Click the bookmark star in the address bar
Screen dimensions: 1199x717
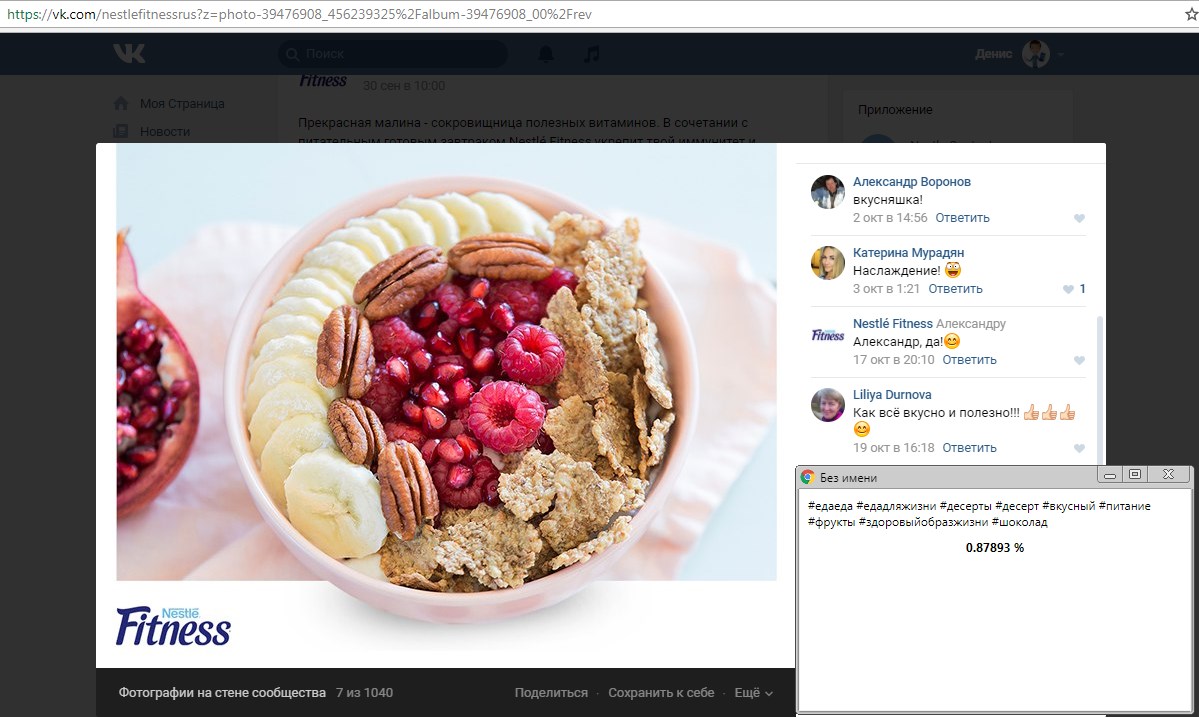[1191, 15]
